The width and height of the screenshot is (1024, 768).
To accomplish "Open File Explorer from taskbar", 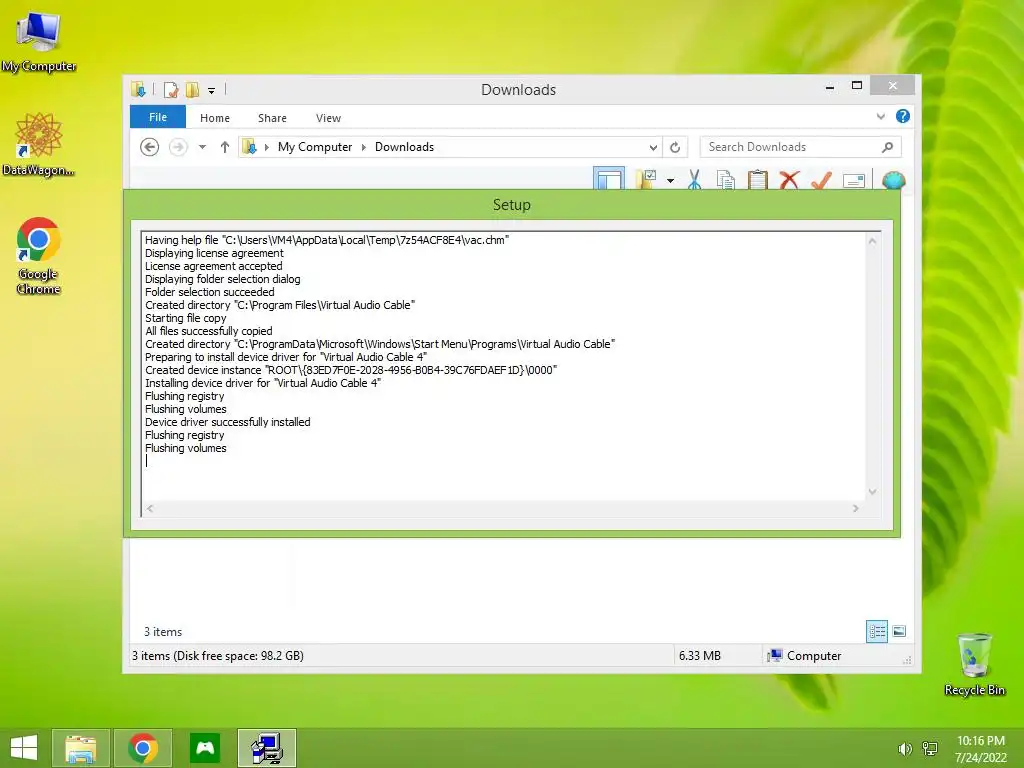I will (x=80, y=748).
